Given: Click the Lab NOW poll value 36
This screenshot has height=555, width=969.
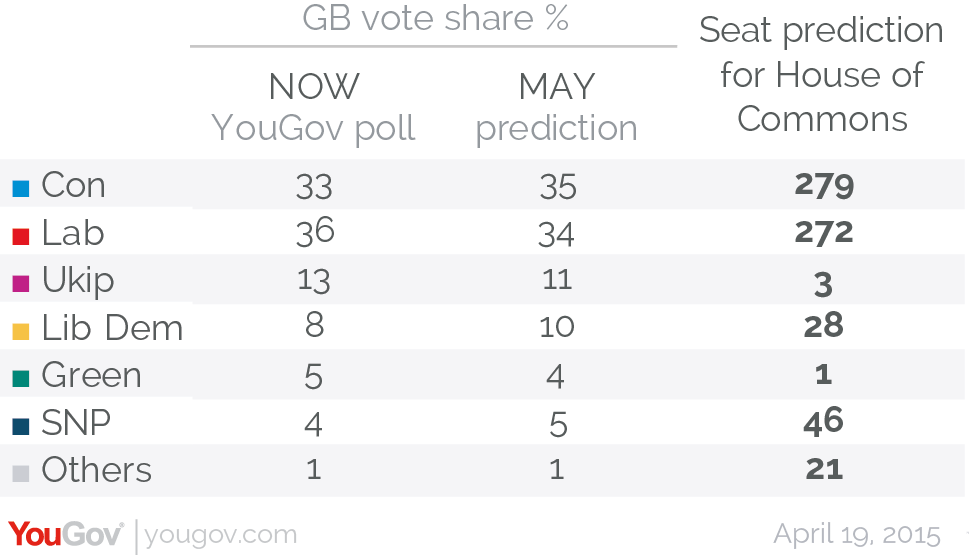Looking at the screenshot, I should [x=315, y=232].
